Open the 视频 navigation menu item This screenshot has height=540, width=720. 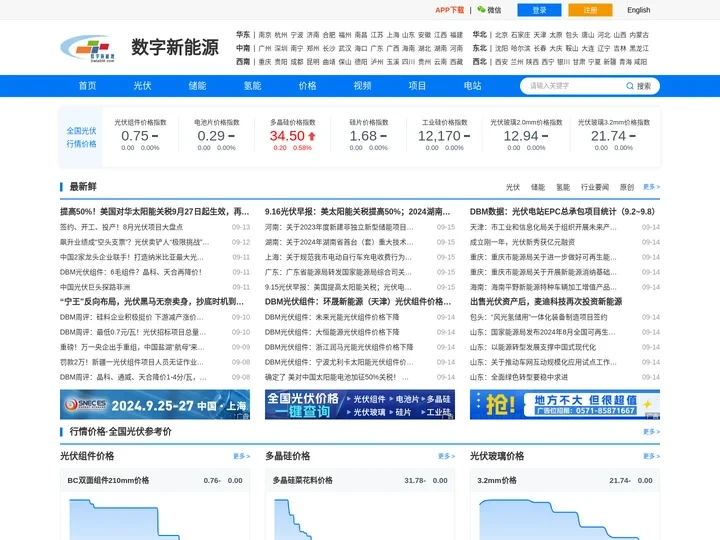click(362, 86)
